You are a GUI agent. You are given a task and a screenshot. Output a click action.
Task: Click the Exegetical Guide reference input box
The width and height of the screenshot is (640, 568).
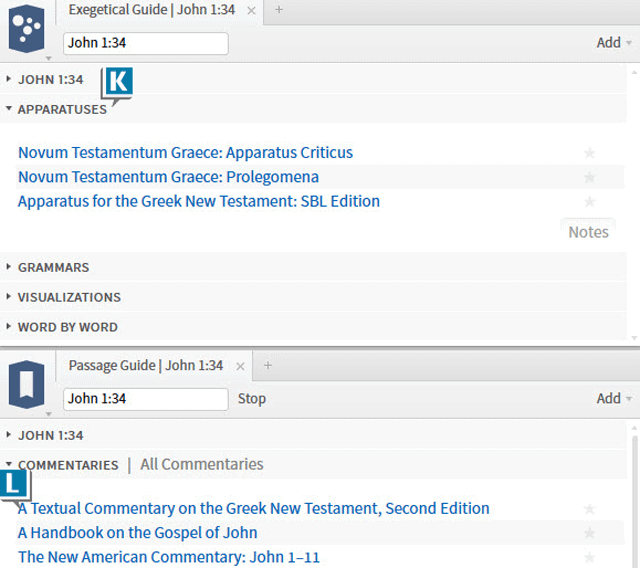(146, 43)
